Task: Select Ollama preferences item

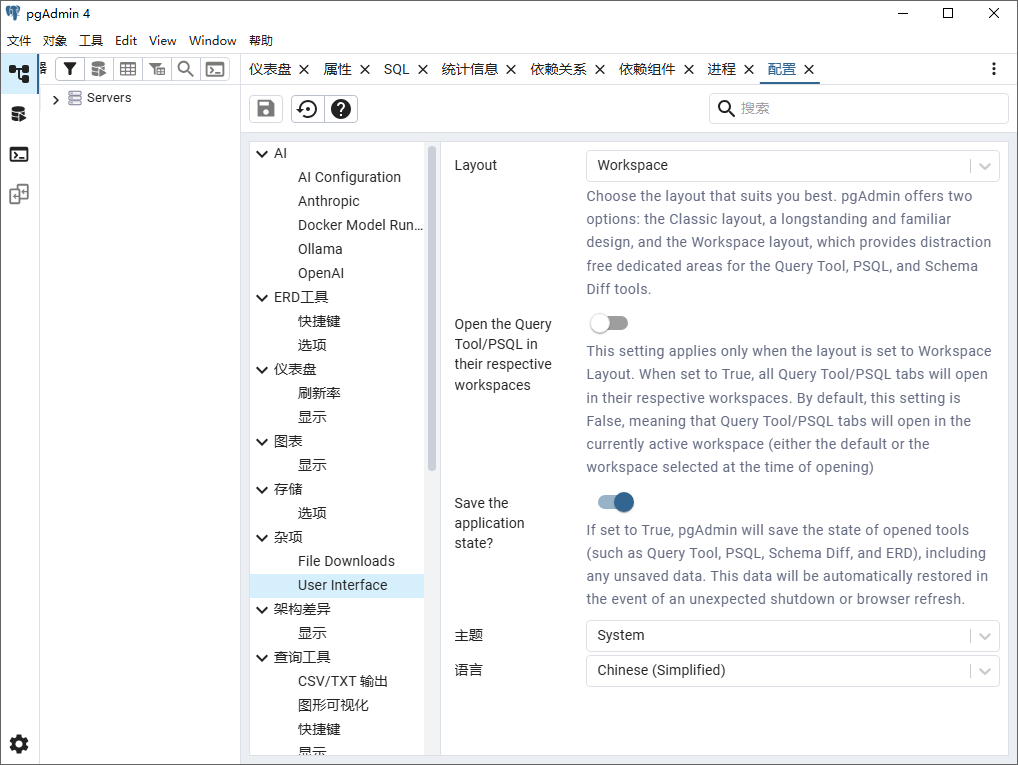Action: click(320, 249)
